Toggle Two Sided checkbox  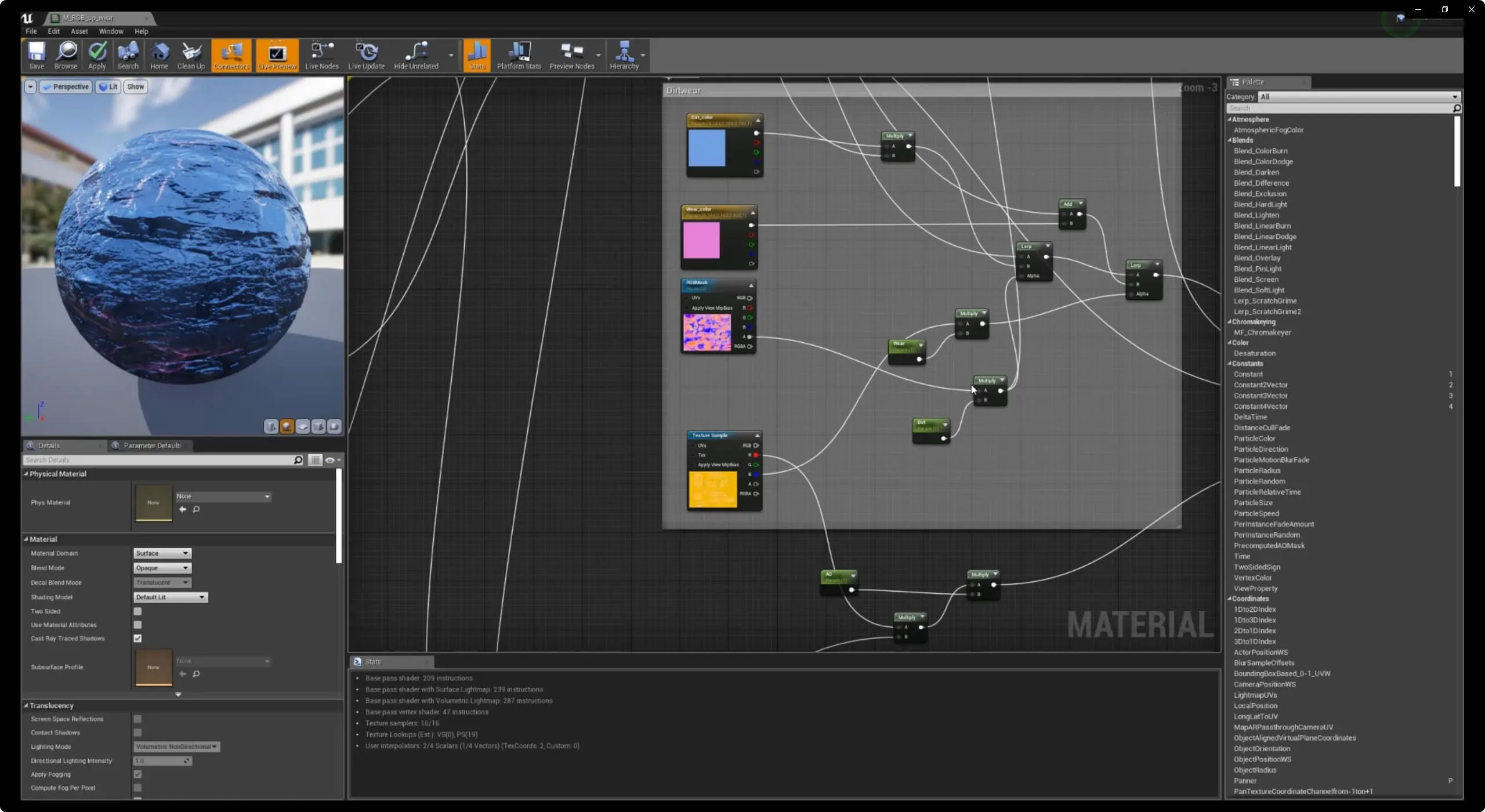click(138, 610)
